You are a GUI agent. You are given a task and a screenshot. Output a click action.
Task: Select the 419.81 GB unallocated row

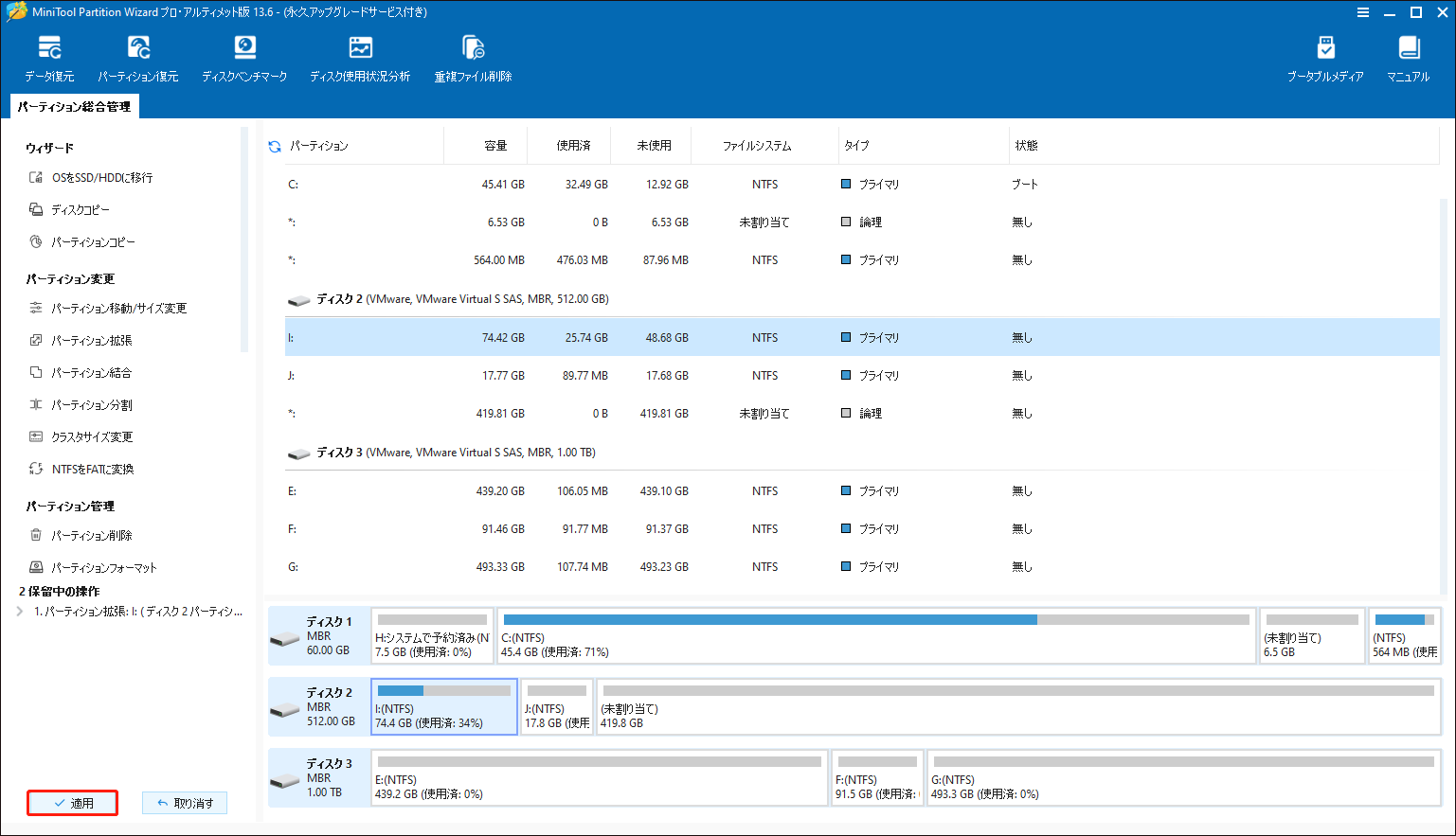[862, 414]
